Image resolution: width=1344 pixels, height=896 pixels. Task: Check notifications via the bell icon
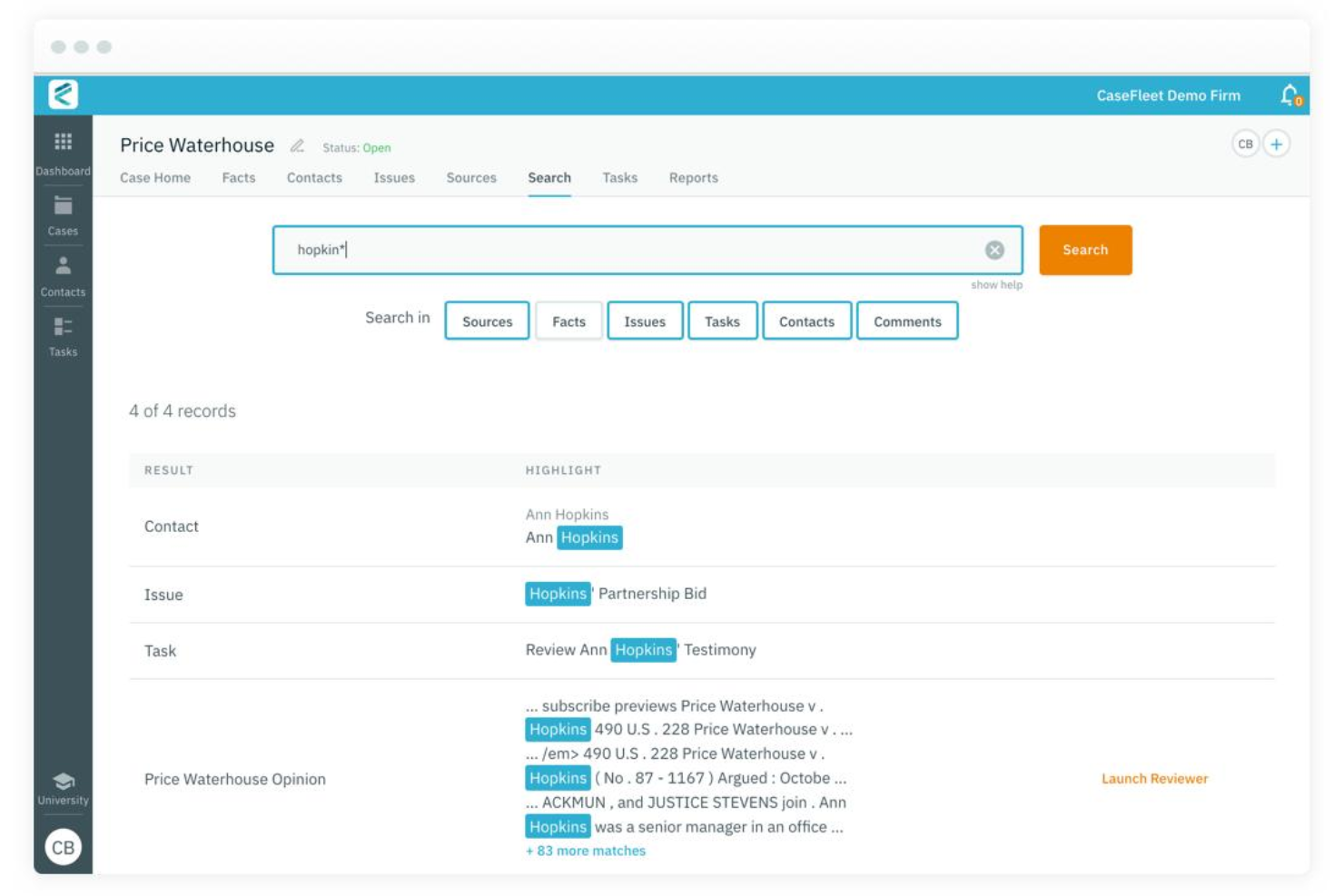click(1289, 94)
